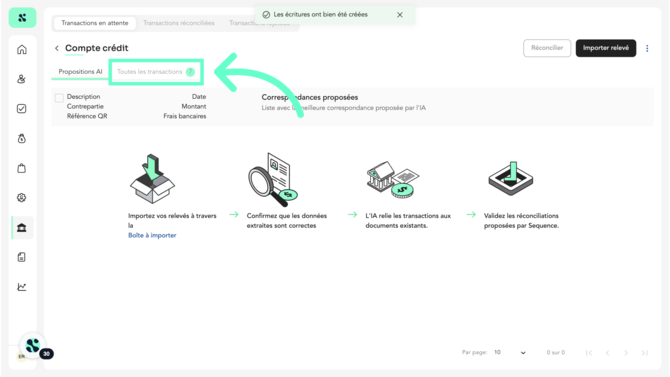Open the shopping bag section in the sidebar
The height and width of the screenshot is (377, 670).
(x=22, y=168)
